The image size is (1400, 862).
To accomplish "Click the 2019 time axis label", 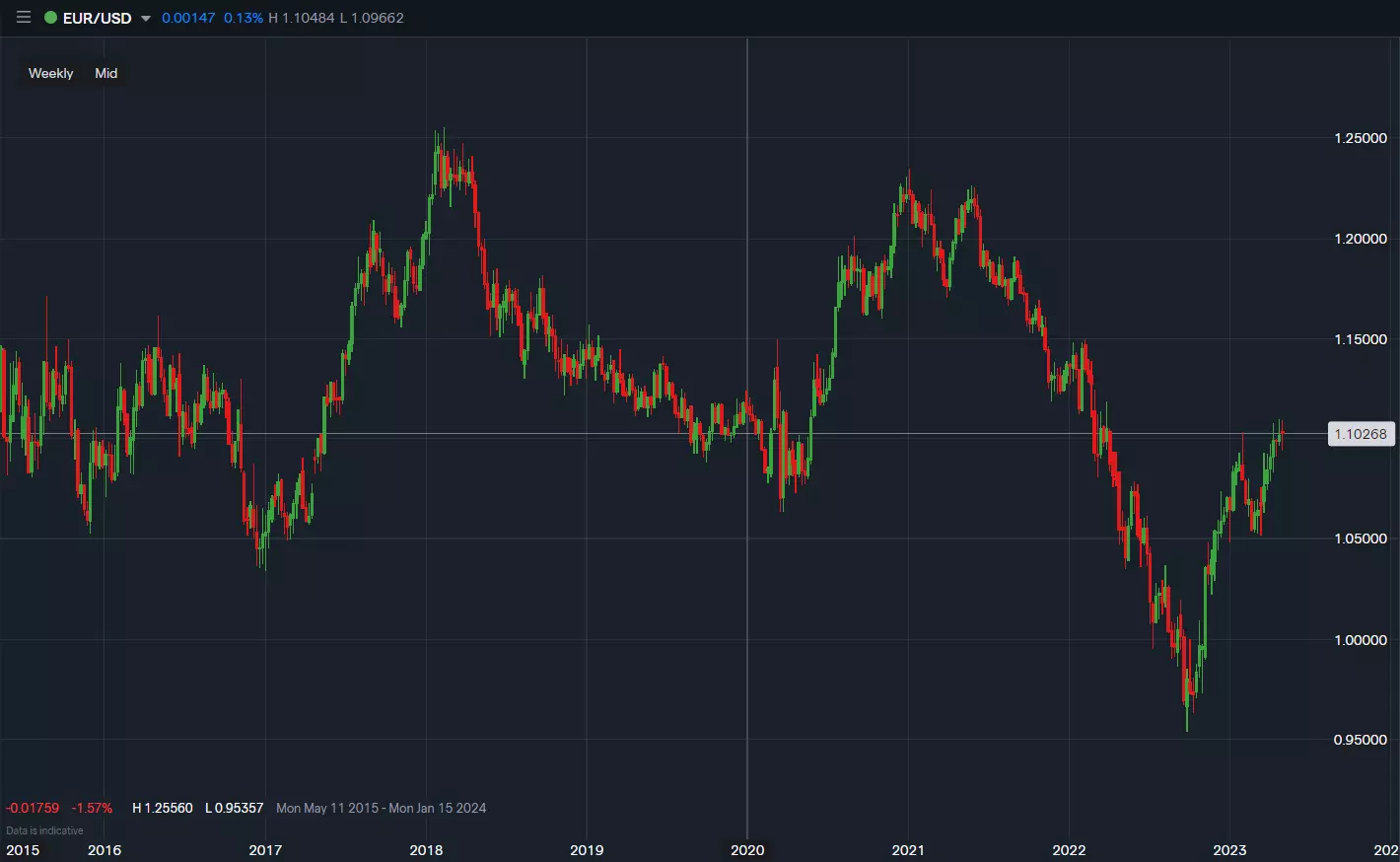I will click(587, 850).
